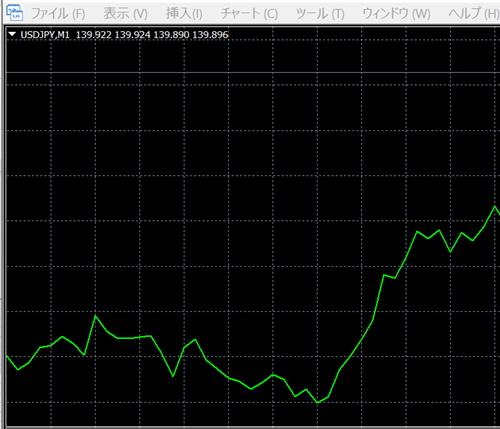This screenshot has height=429, width=500.
Task: Click the MetaTrader application icon in the menu bar
Action: tap(15, 12)
